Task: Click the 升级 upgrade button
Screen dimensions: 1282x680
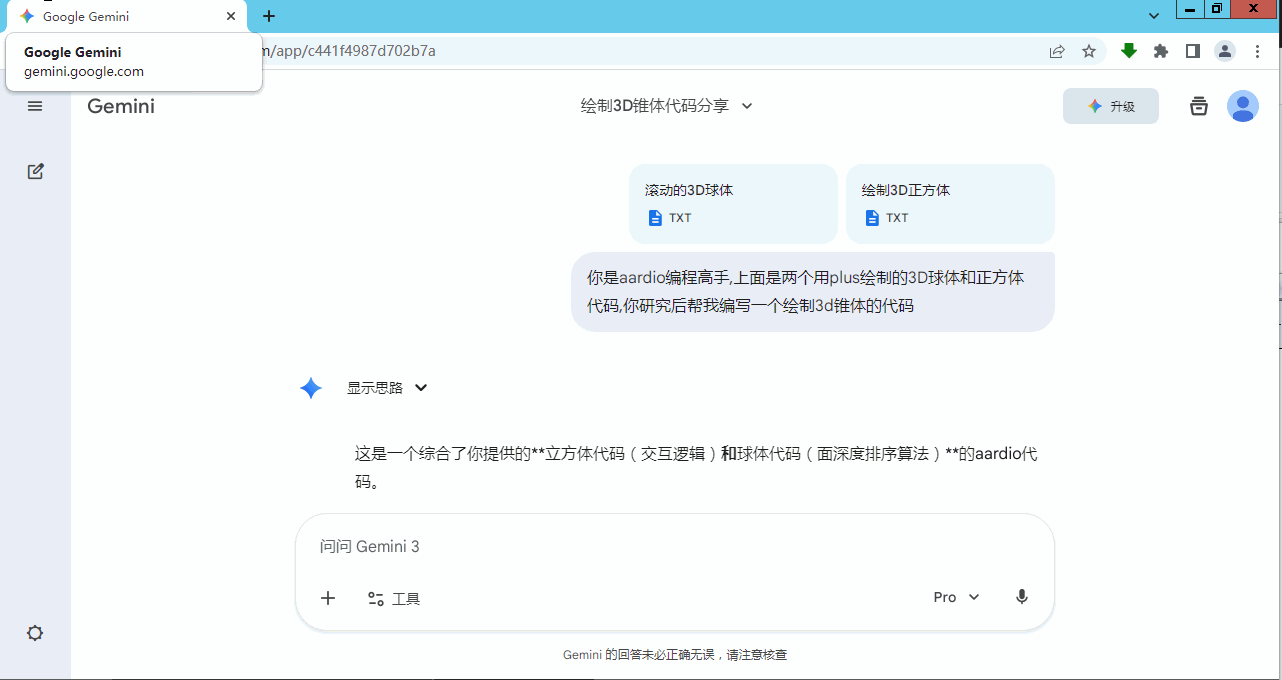Action: tap(1110, 106)
